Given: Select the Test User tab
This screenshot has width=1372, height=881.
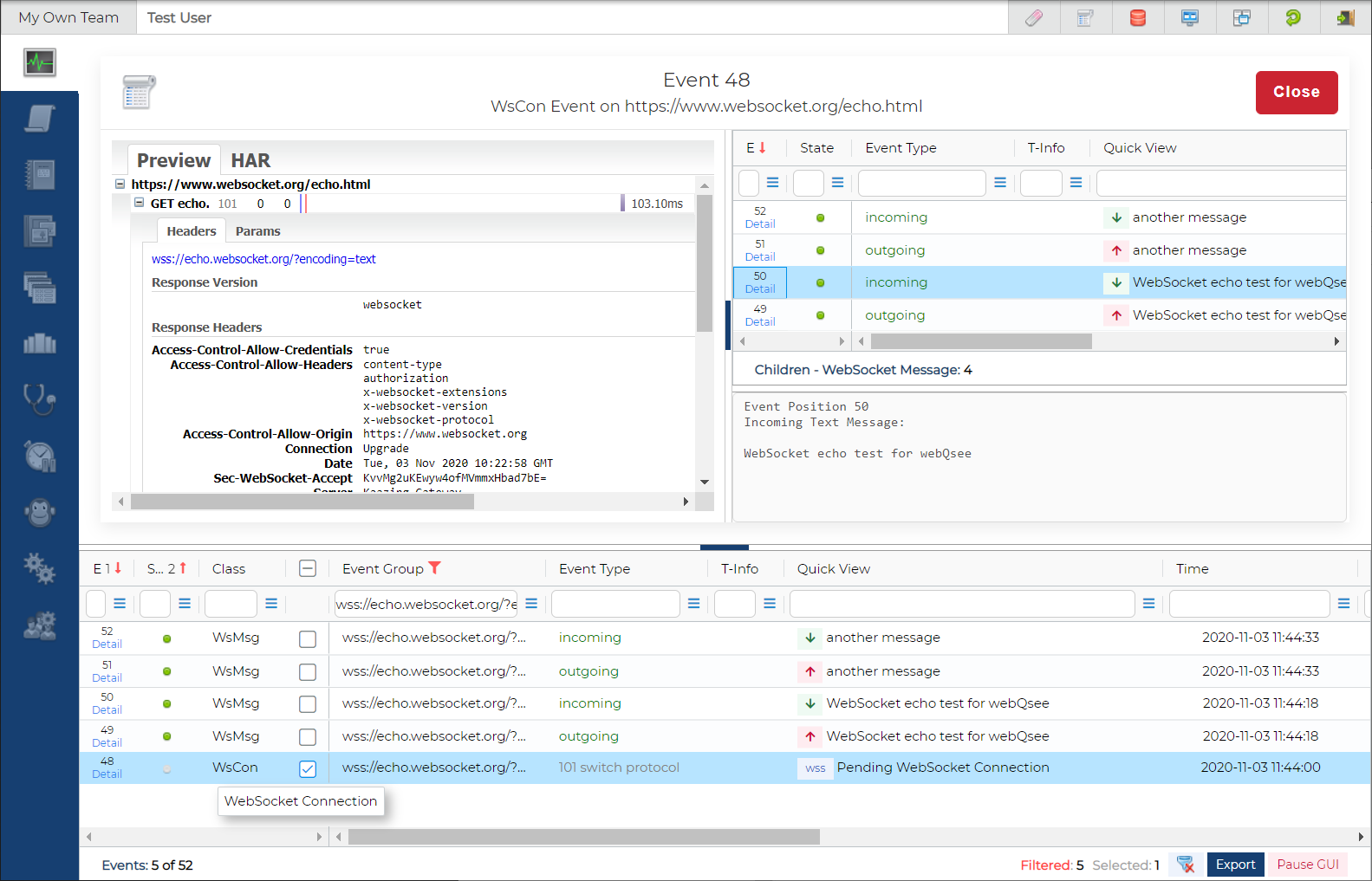Looking at the screenshot, I should click(x=179, y=17).
